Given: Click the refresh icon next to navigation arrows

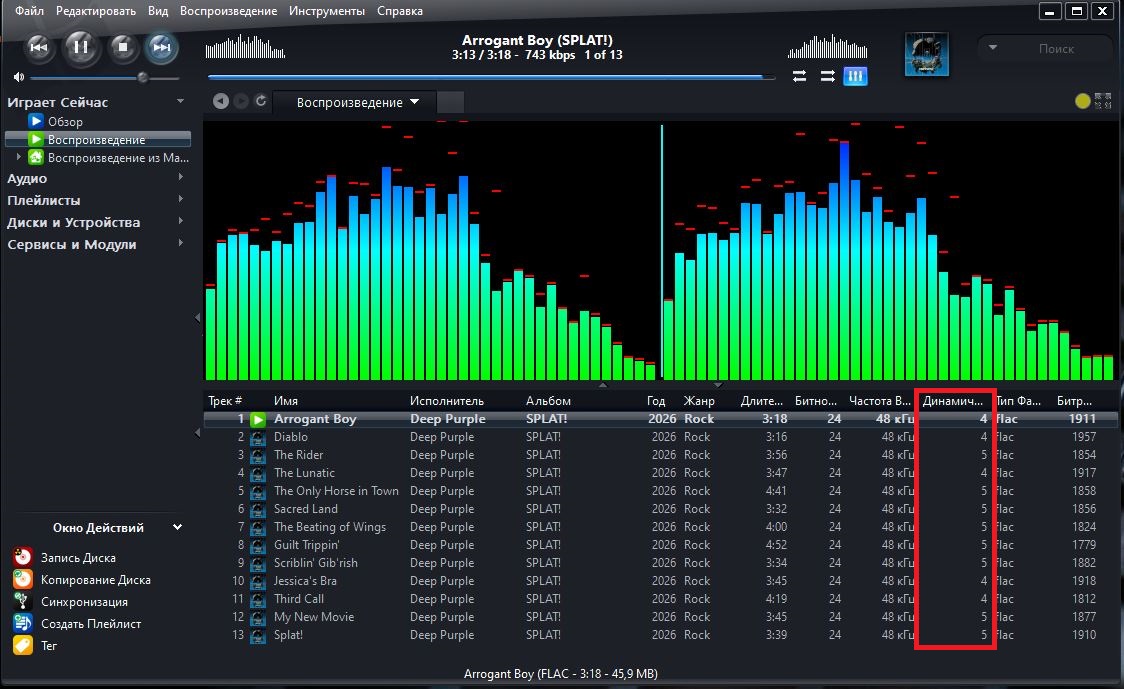Looking at the screenshot, I should coord(261,101).
